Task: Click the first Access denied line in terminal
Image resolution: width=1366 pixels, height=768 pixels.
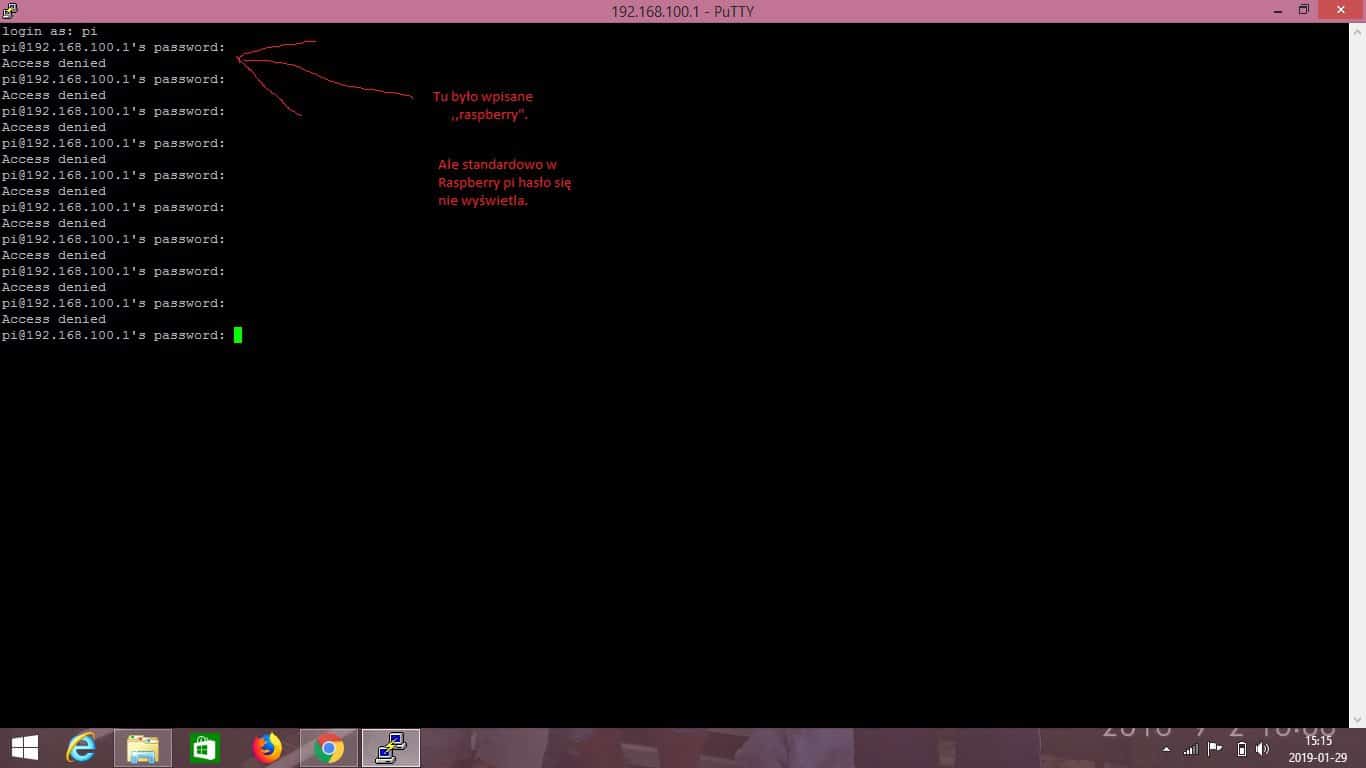Action: pyautogui.click(x=54, y=63)
